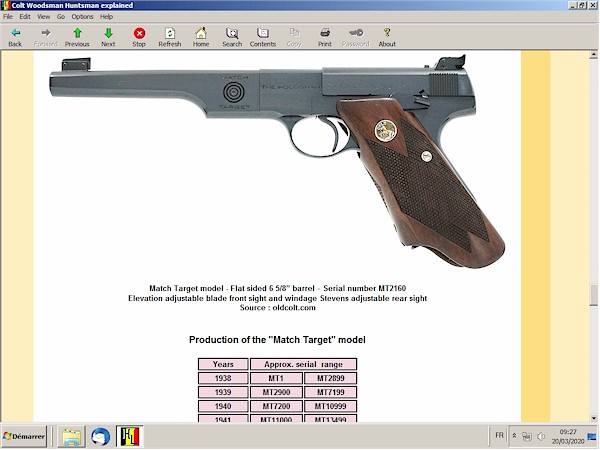
Task: Click the "Approx. serial range" header
Action: (x=303, y=364)
